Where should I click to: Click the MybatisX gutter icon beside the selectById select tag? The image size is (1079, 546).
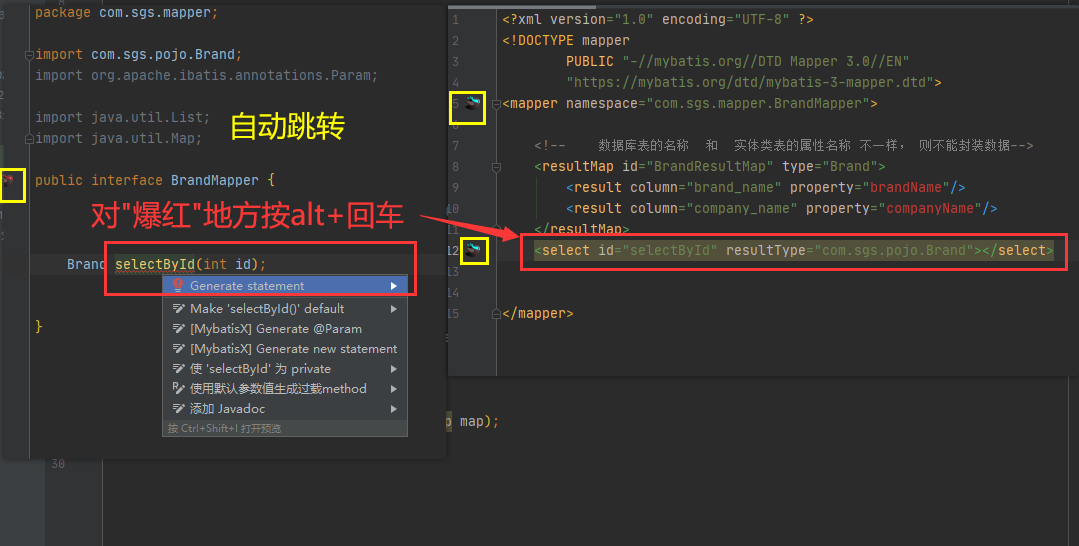click(473, 249)
